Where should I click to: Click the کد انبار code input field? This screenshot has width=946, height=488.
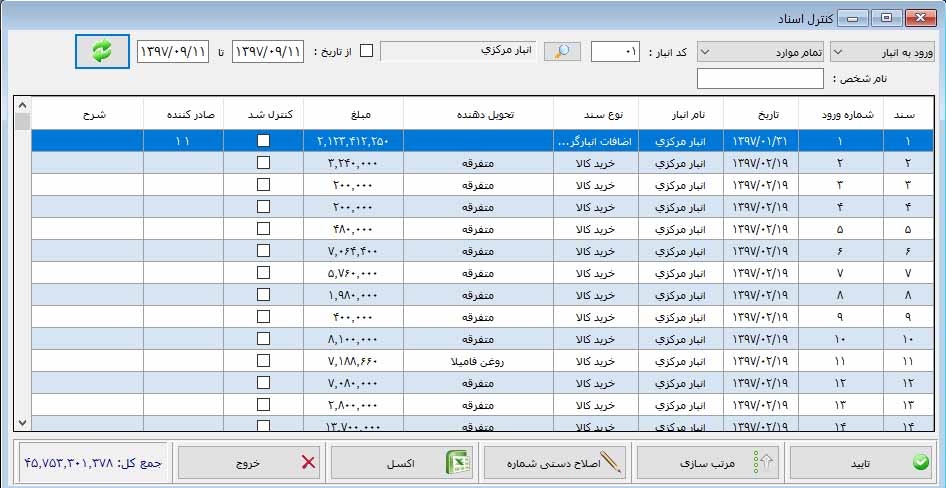click(x=615, y=52)
